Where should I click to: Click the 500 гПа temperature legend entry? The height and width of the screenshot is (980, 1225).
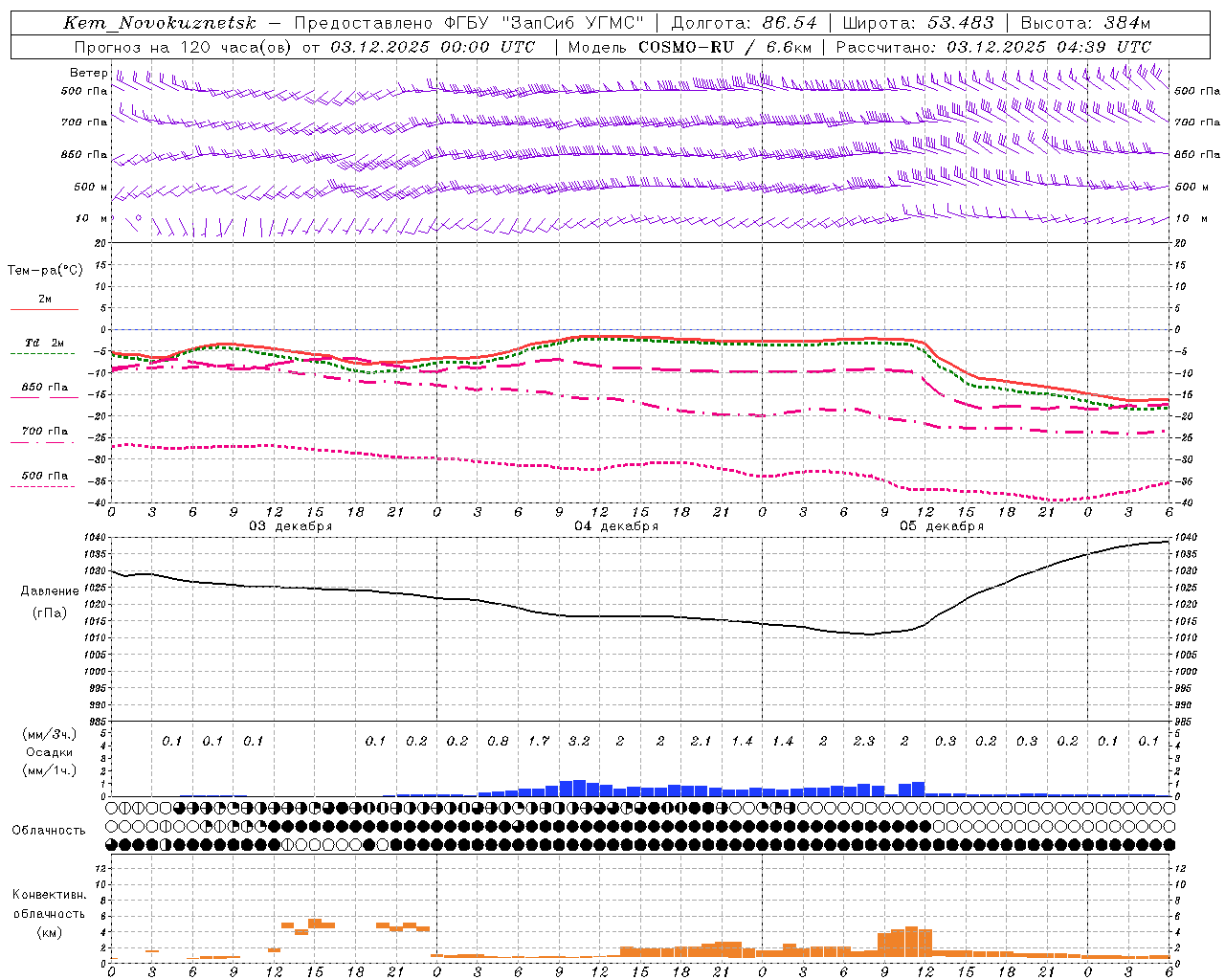pos(44,476)
